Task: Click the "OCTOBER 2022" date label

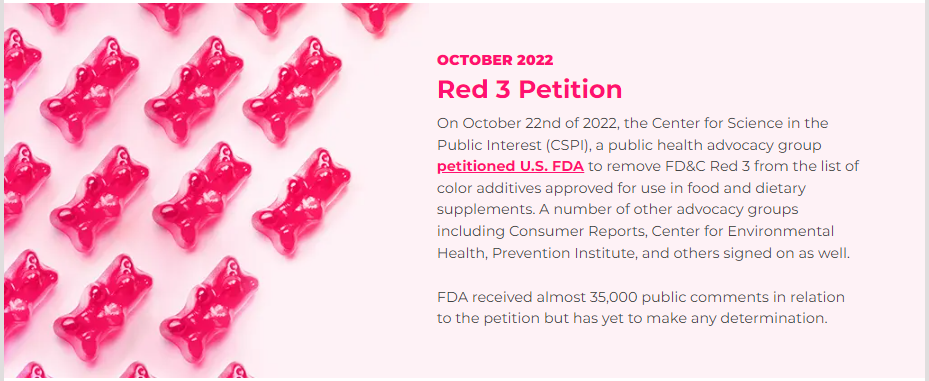Action: coord(495,60)
